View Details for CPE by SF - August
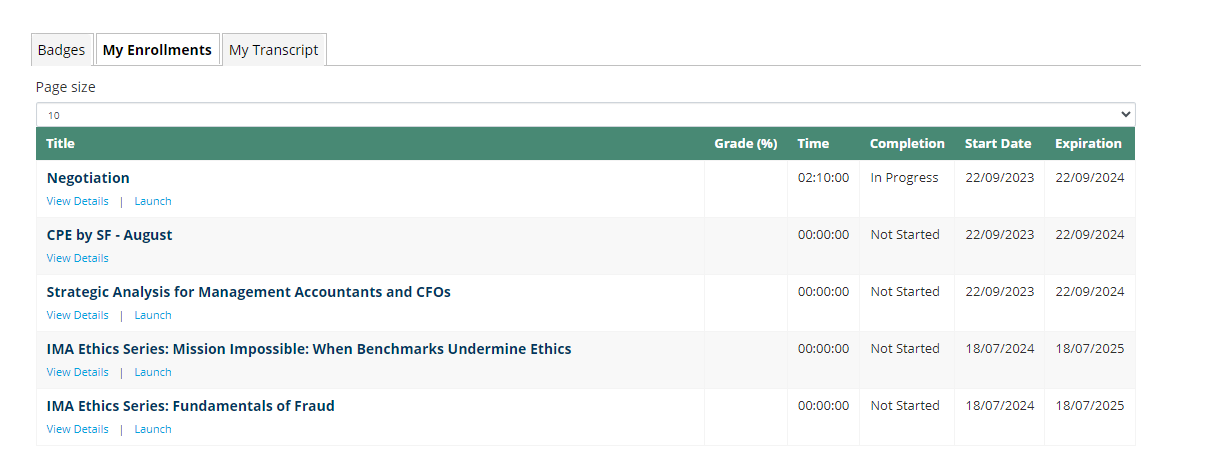Viewport: 1222px width, 469px height. 78,258
